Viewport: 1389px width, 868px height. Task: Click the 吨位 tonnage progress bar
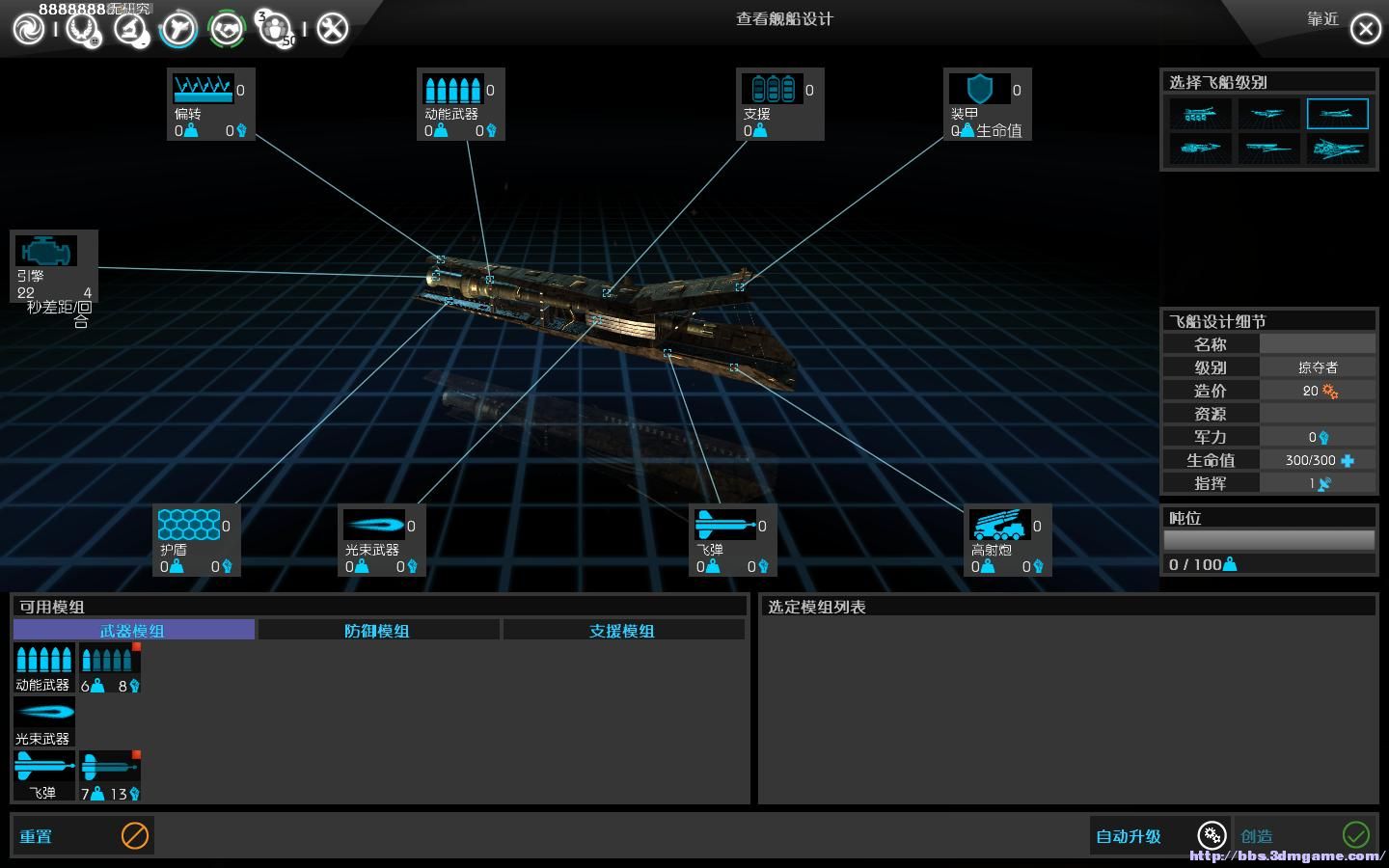point(1268,540)
